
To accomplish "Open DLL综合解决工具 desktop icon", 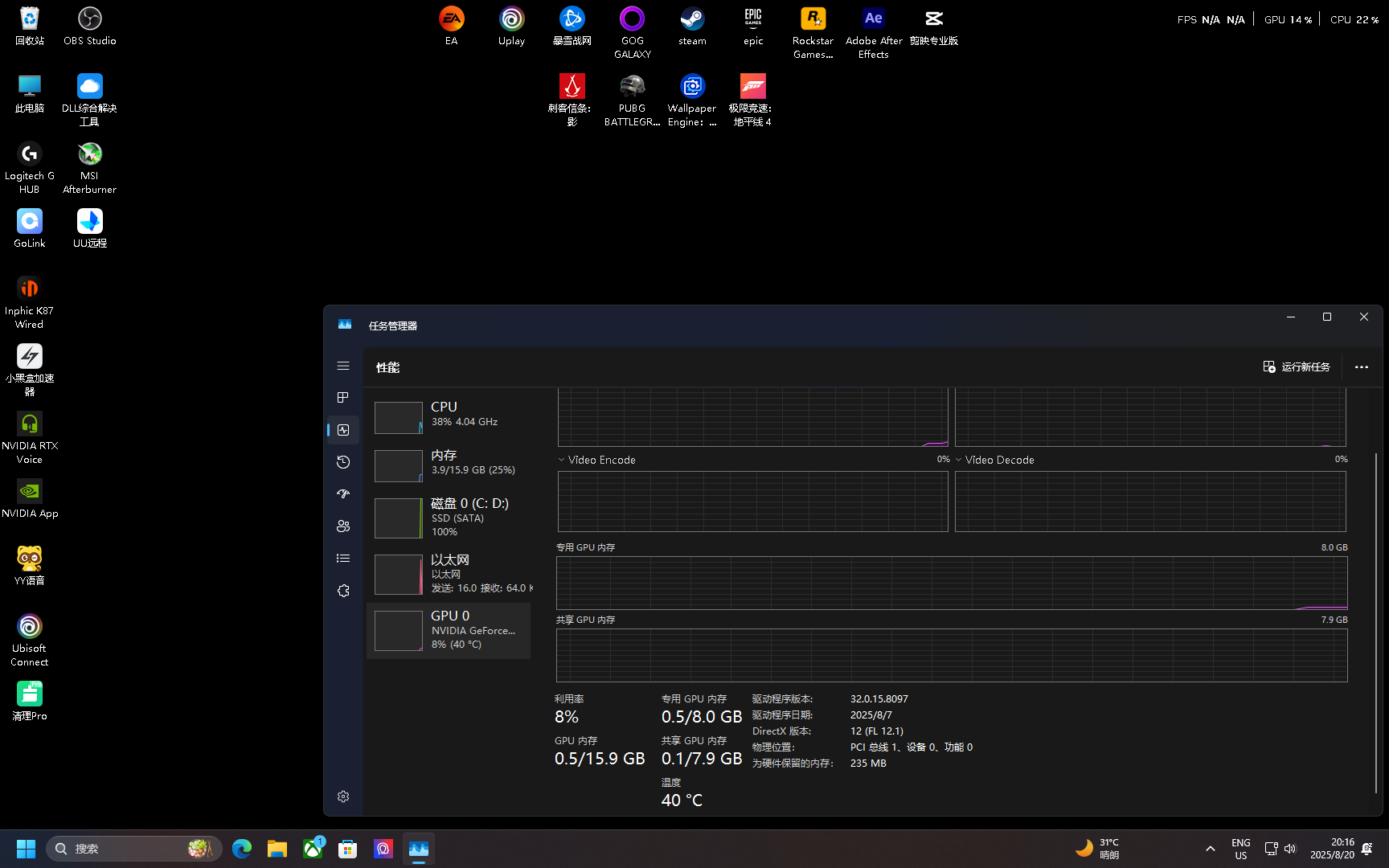I will (90, 100).
